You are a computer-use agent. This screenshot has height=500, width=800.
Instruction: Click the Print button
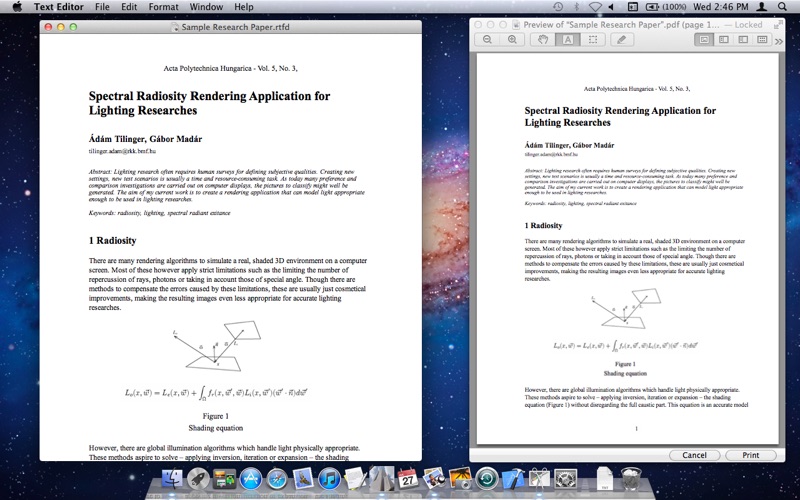click(751, 455)
